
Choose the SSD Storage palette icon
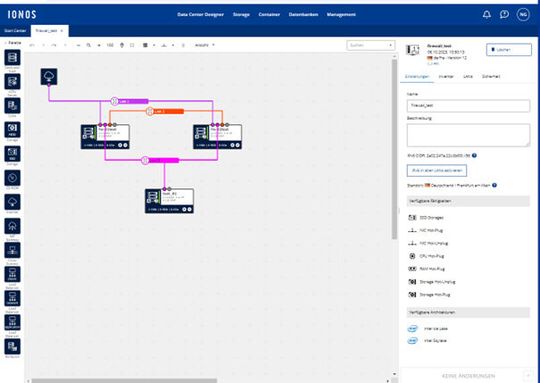click(12, 154)
